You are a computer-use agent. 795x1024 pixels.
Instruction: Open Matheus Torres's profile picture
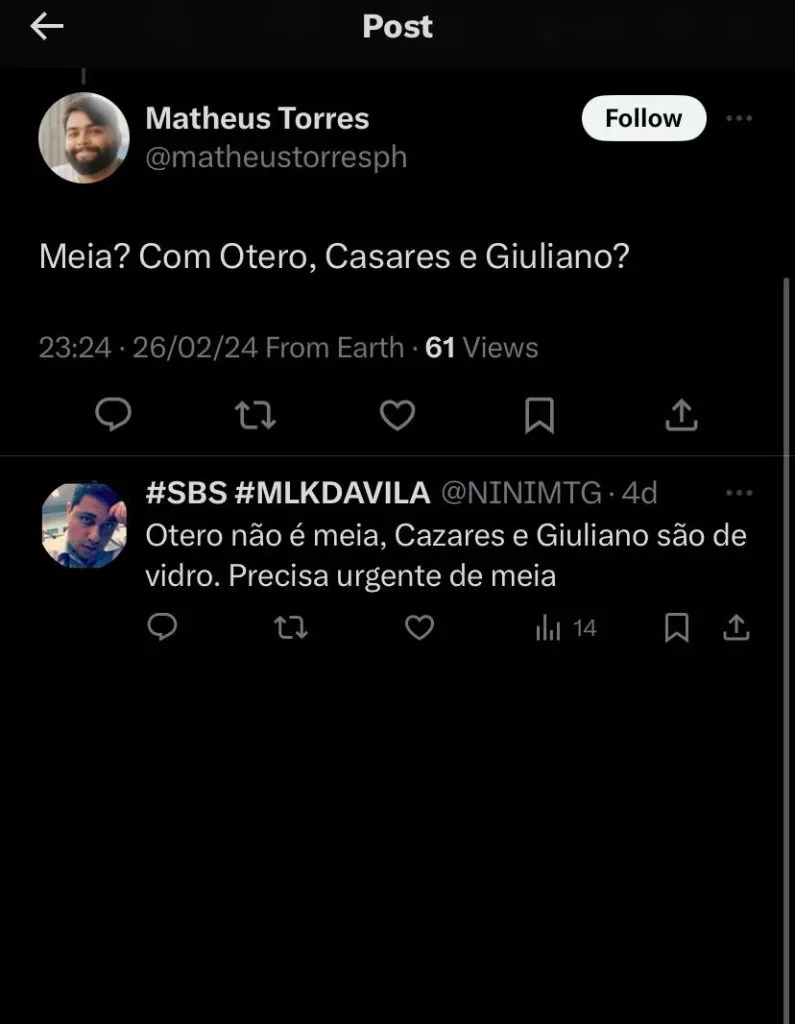(x=84, y=138)
